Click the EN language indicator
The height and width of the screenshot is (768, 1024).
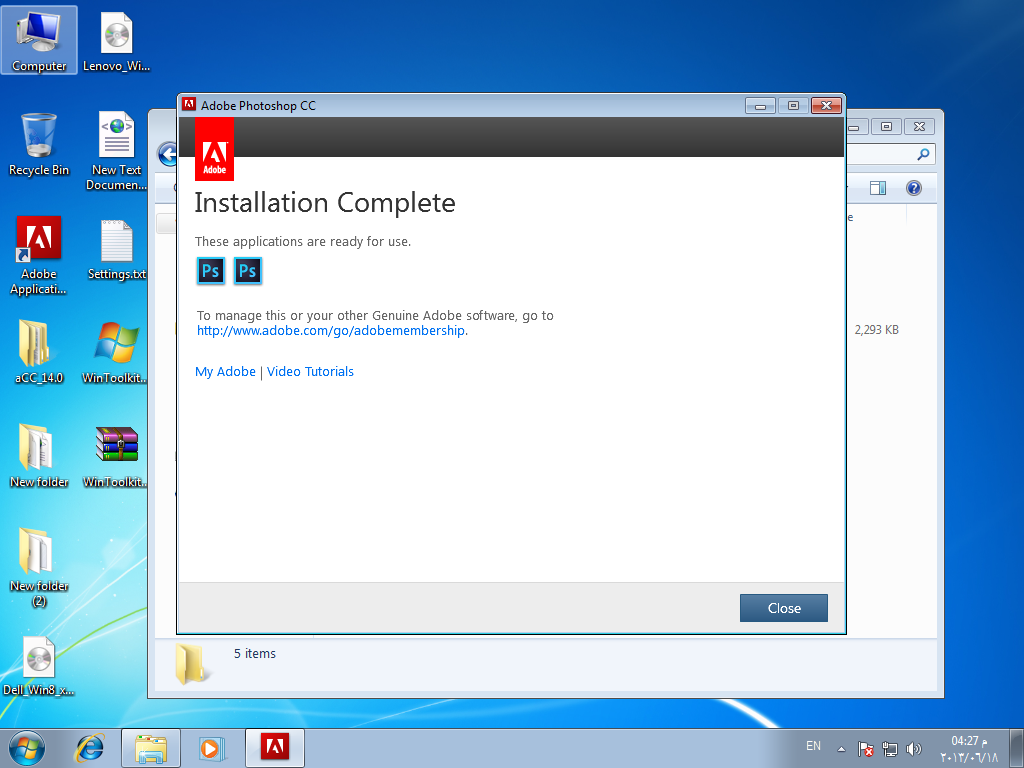pos(813,746)
